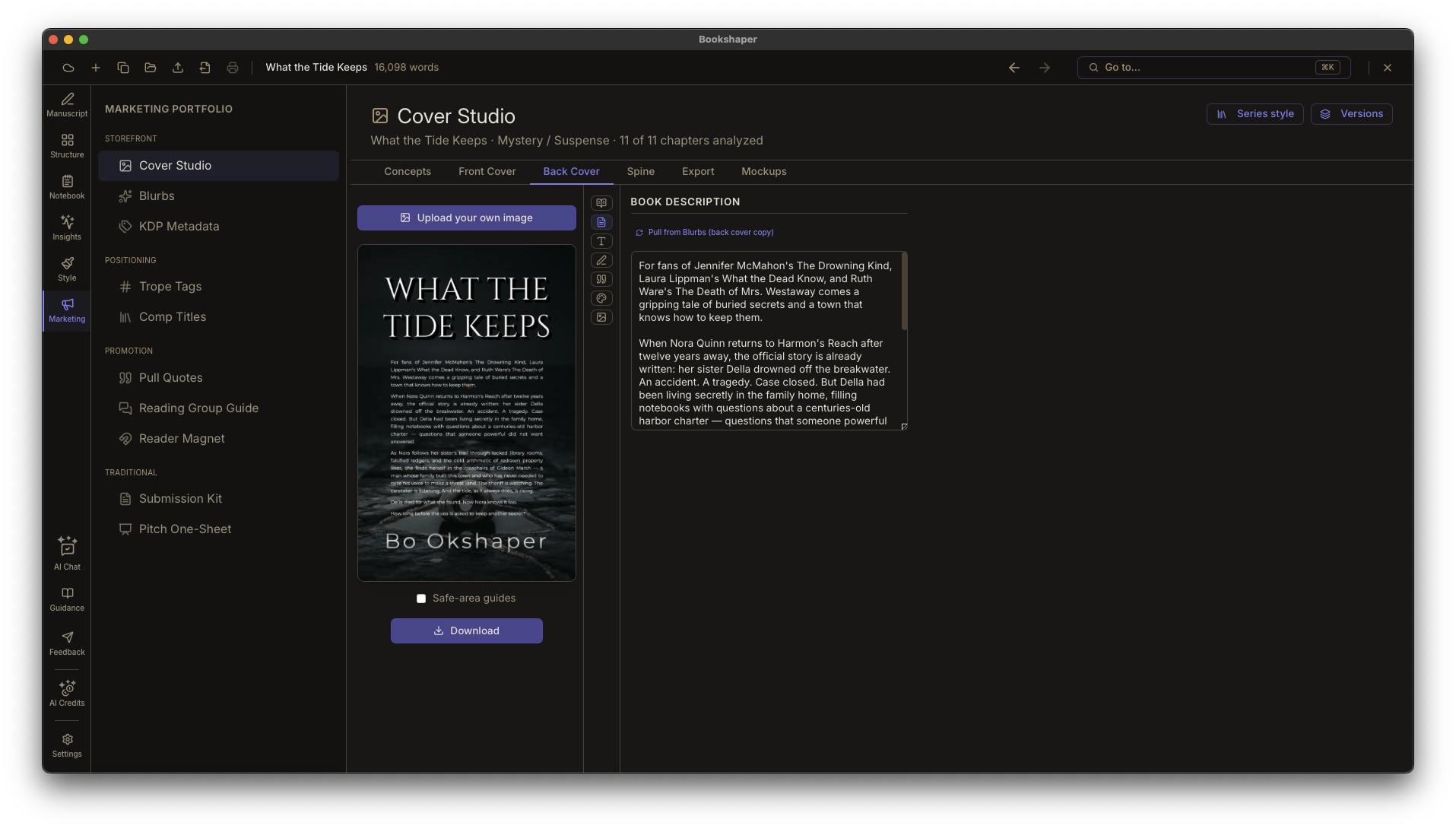Open the AI Chat sidebar section
The height and width of the screenshot is (829, 1456).
(67, 554)
